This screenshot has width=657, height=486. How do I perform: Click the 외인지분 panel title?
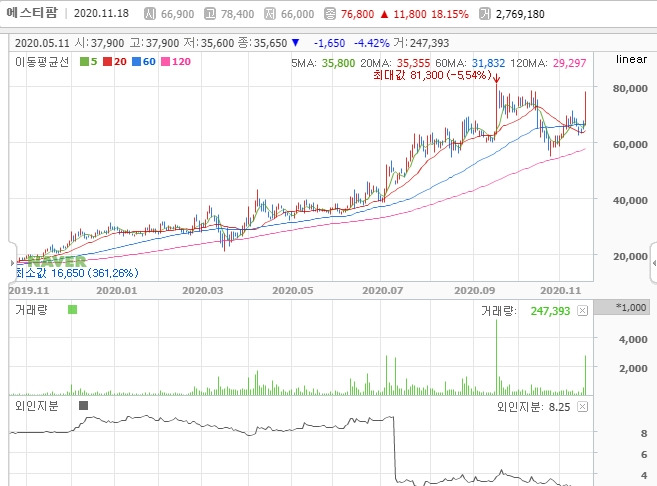click(37, 406)
